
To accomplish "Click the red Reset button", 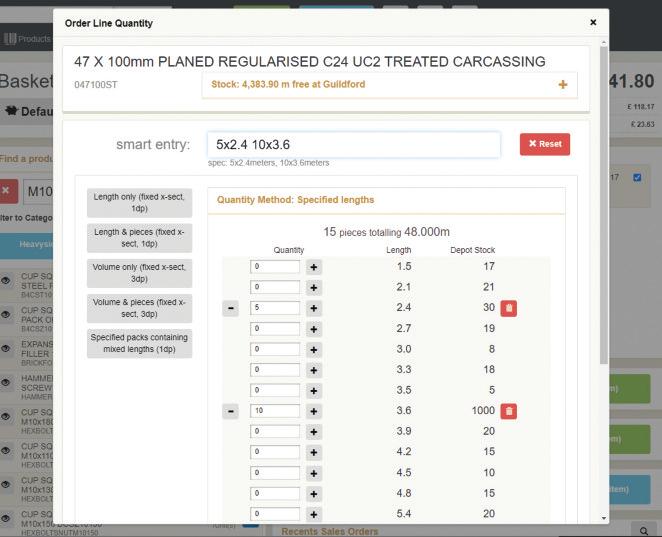I will [545, 144].
